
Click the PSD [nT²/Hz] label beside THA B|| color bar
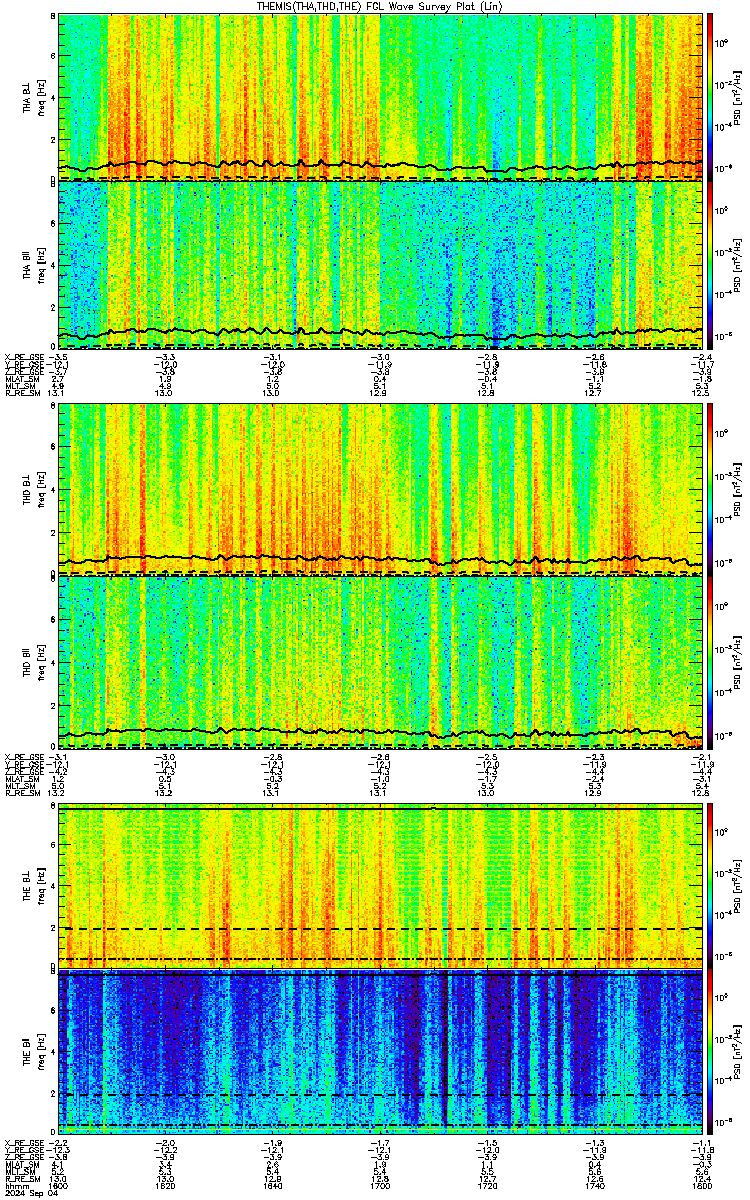tap(738, 265)
